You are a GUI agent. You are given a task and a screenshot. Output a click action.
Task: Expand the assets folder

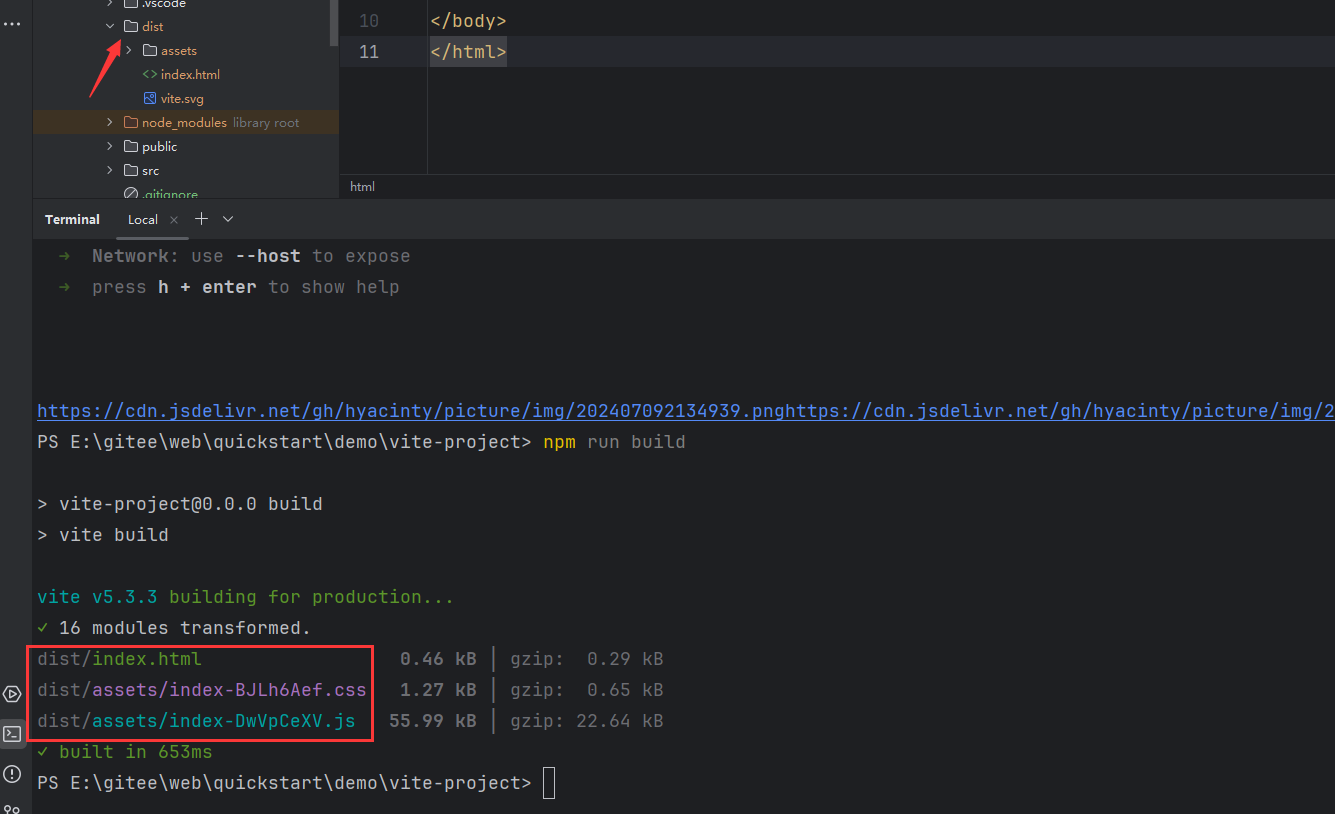click(129, 50)
